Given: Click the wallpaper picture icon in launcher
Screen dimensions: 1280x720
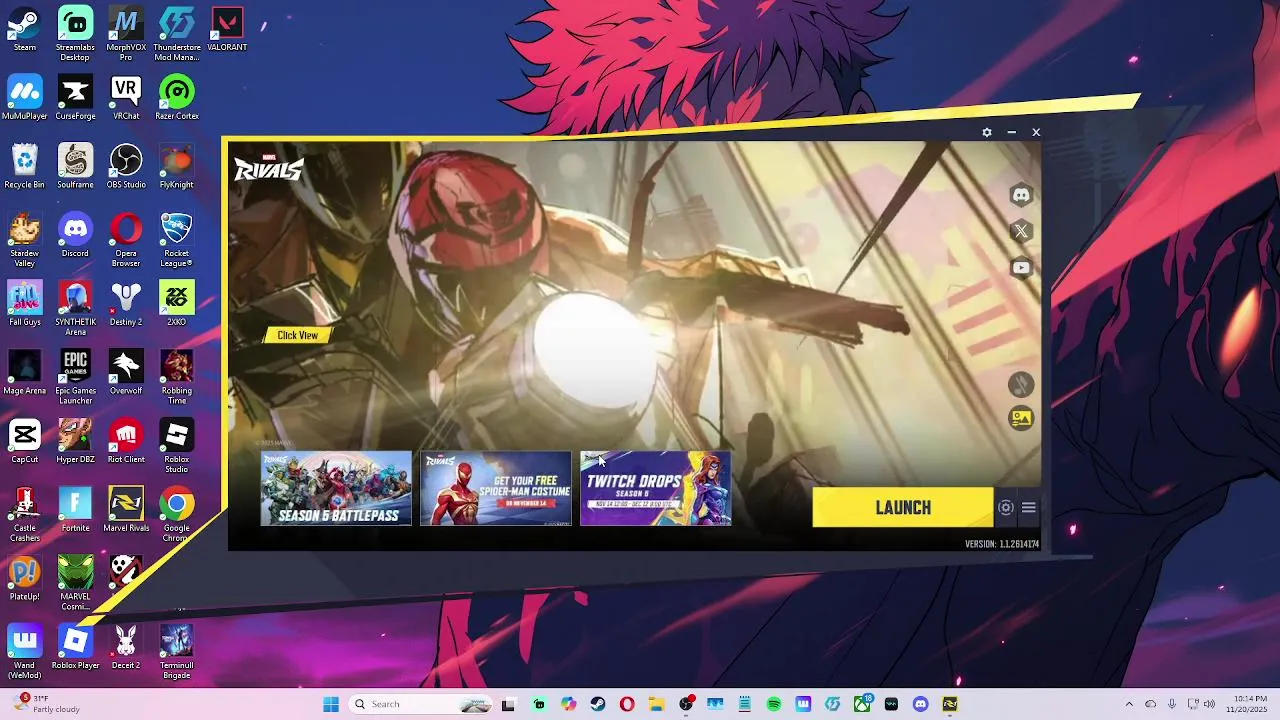Looking at the screenshot, I should pos(1021,419).
